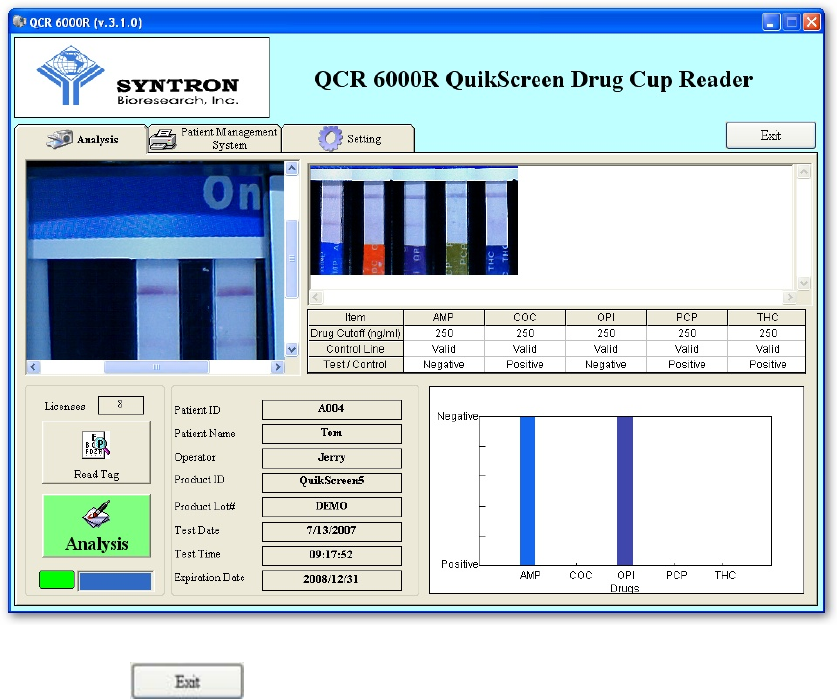Click the PCP Positive result cell

pos(687,365)
